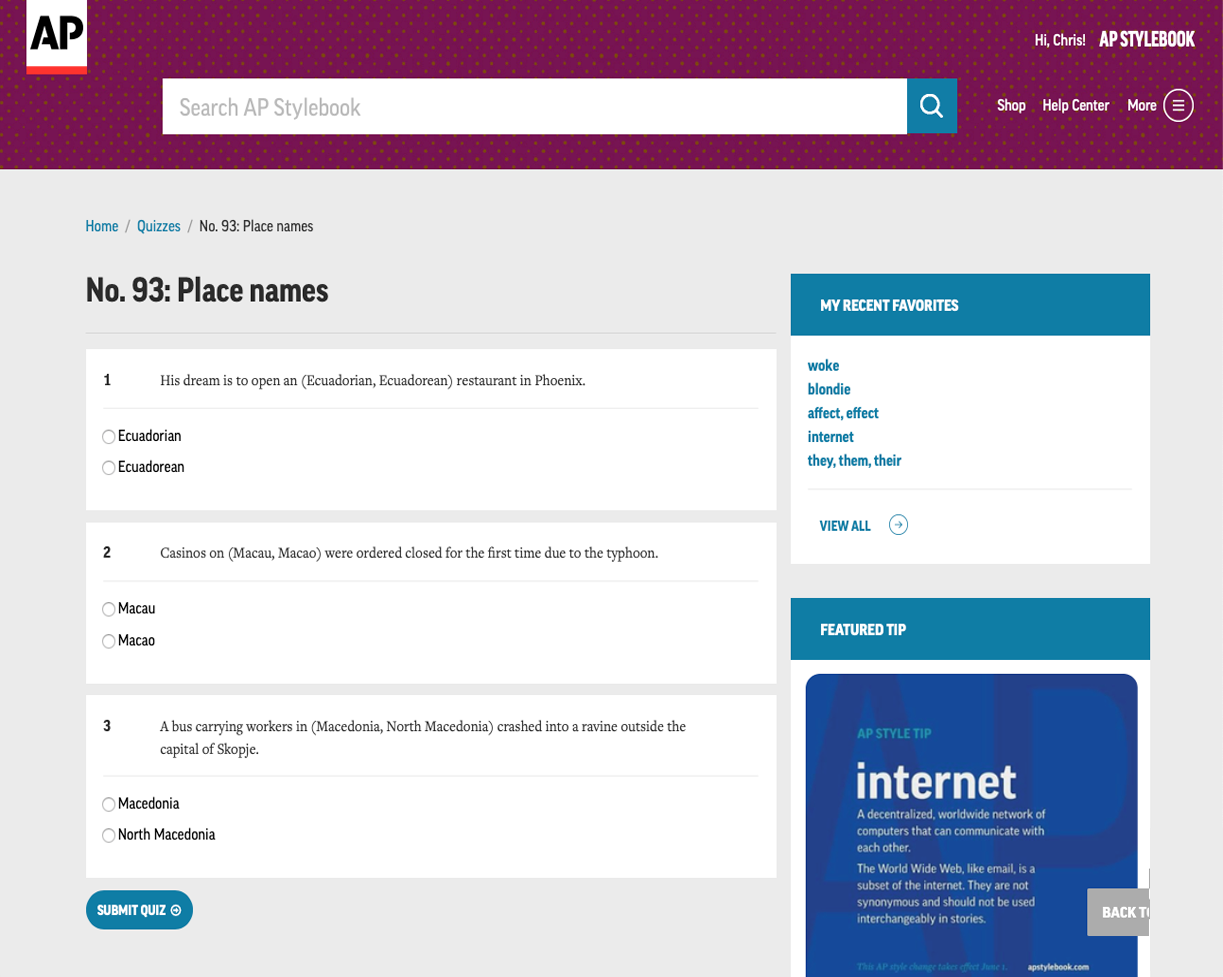Click View All favorites link
This screenshot has width=1223, height=977.
click(x=845, y=526)
